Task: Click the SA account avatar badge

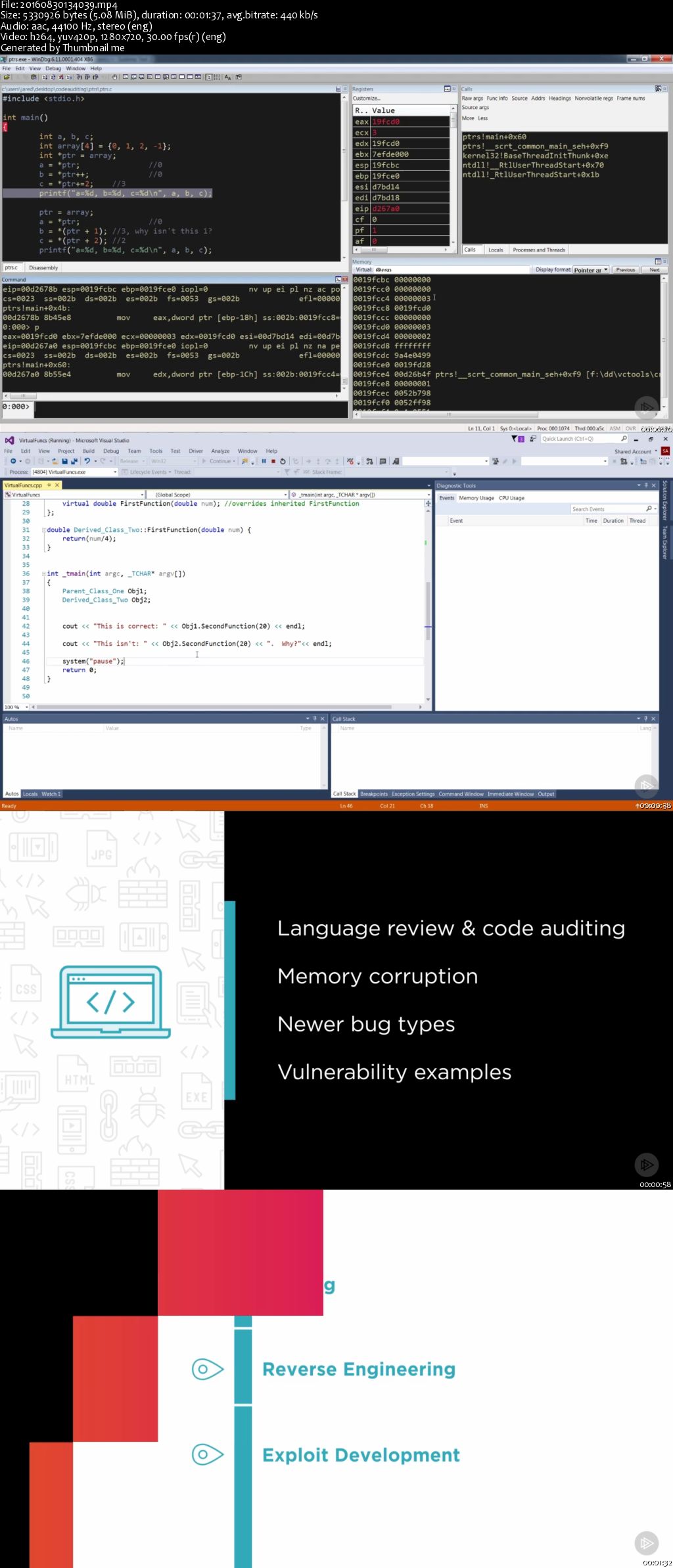Action: [x=665, y=451]
